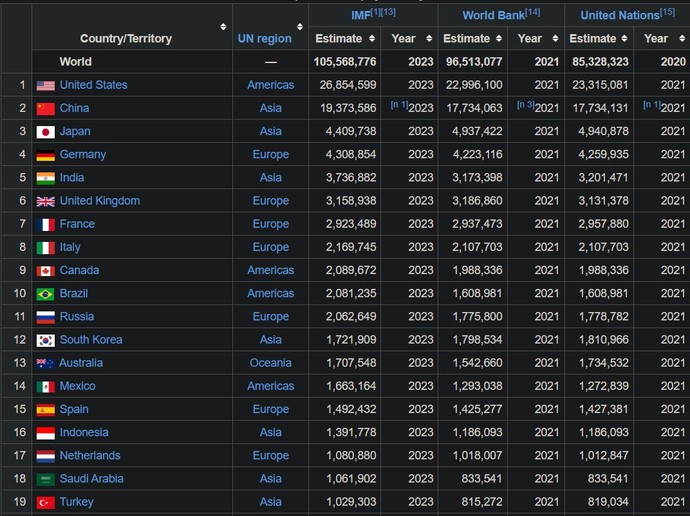
Task: Click the South Korea flag icon
Action: (46, 340)
